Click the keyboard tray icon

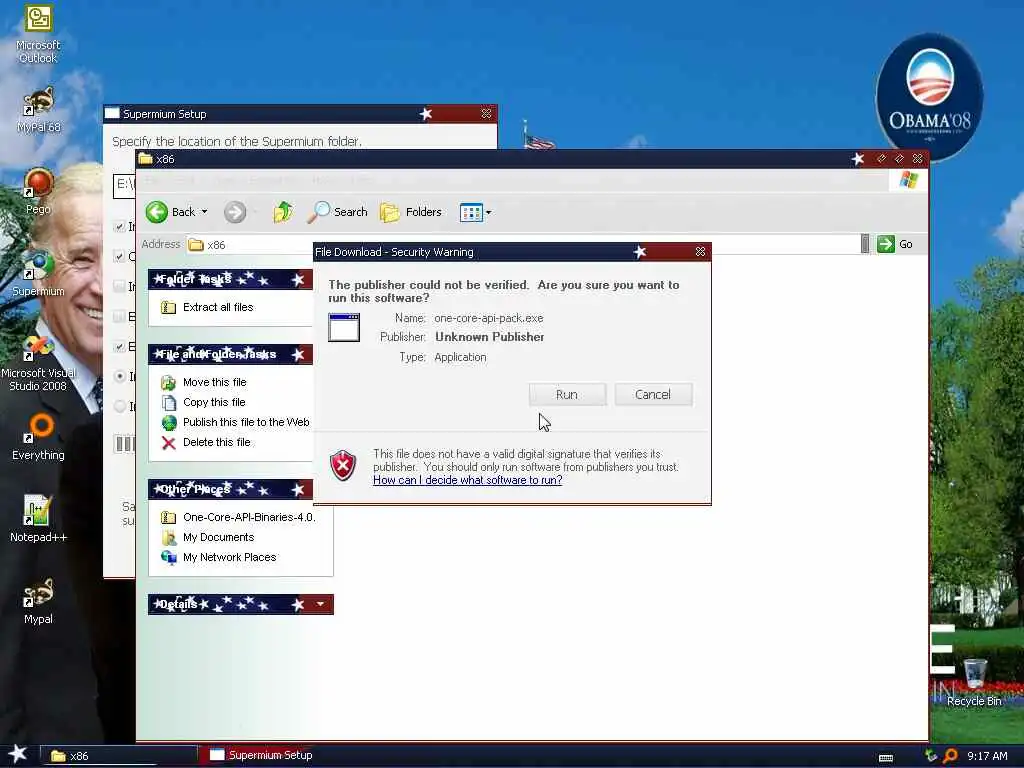coord(886,758)
